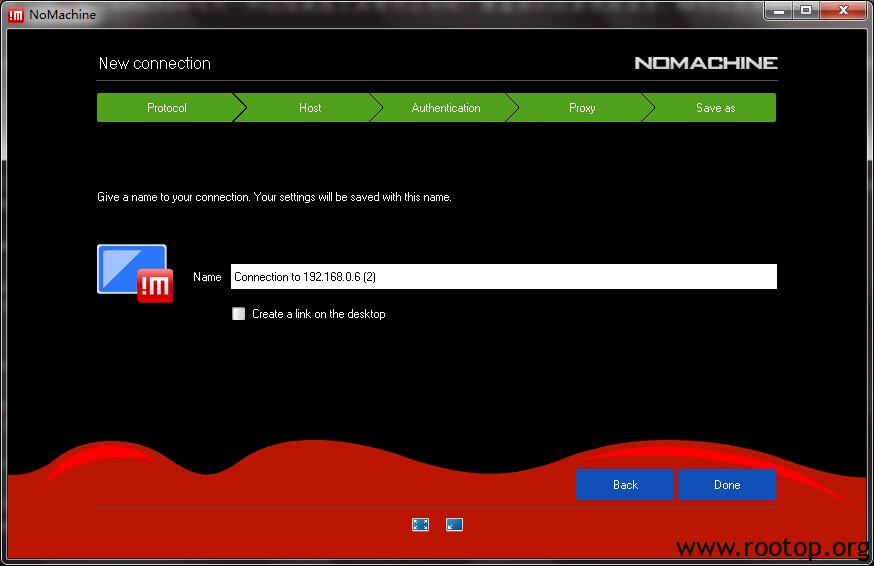Switch to the Proxy step
Image resolution: width=874 pixels, height=566 pixels.
(x=582, y=108)
